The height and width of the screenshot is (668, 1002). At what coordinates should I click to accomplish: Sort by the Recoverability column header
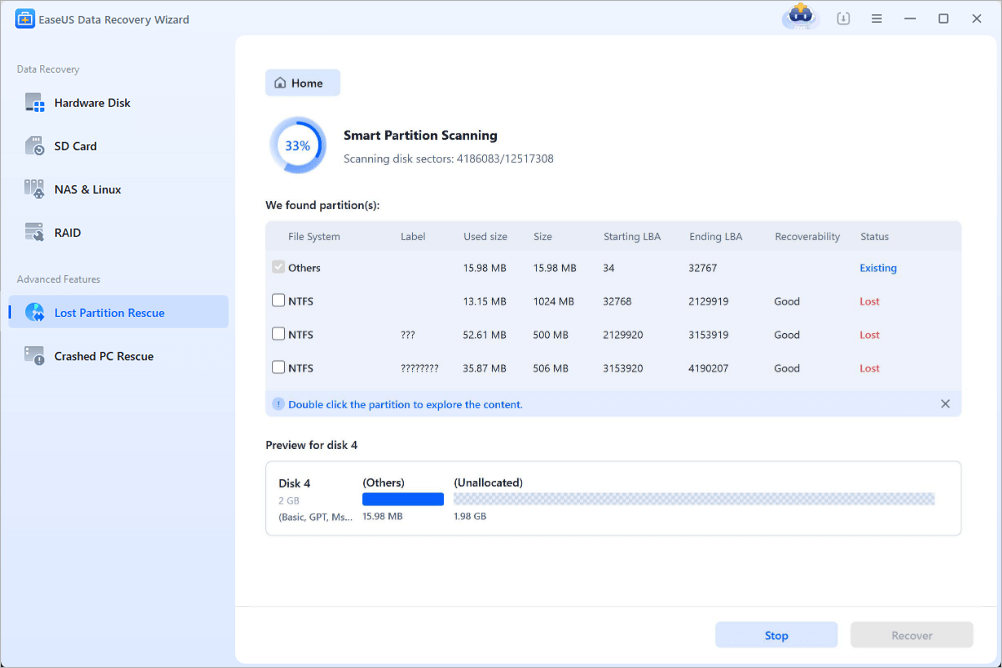tap(807, 237)
